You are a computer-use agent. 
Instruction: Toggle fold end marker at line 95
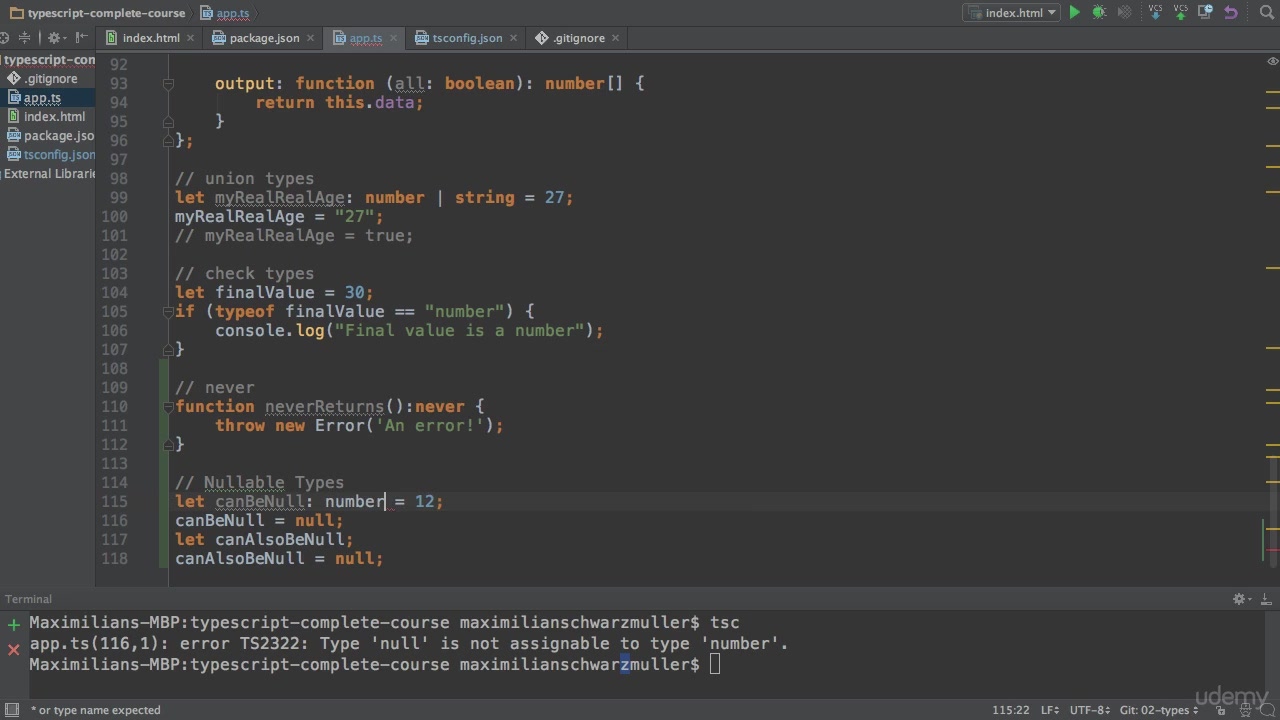pos(168,122)
